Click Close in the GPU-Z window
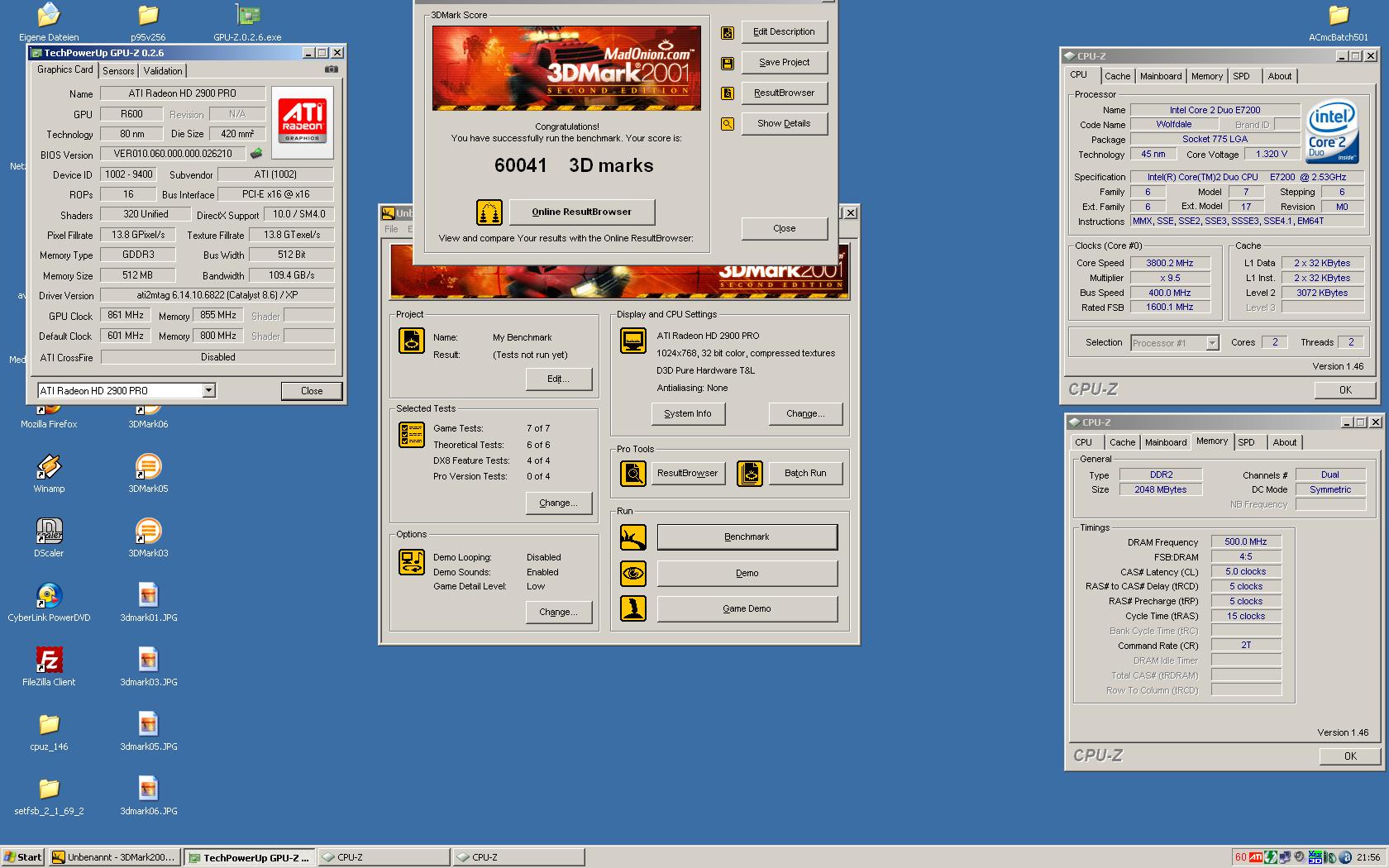This screenshot has width=1389, height=868. pyautogui.click(x=312, y=391)
